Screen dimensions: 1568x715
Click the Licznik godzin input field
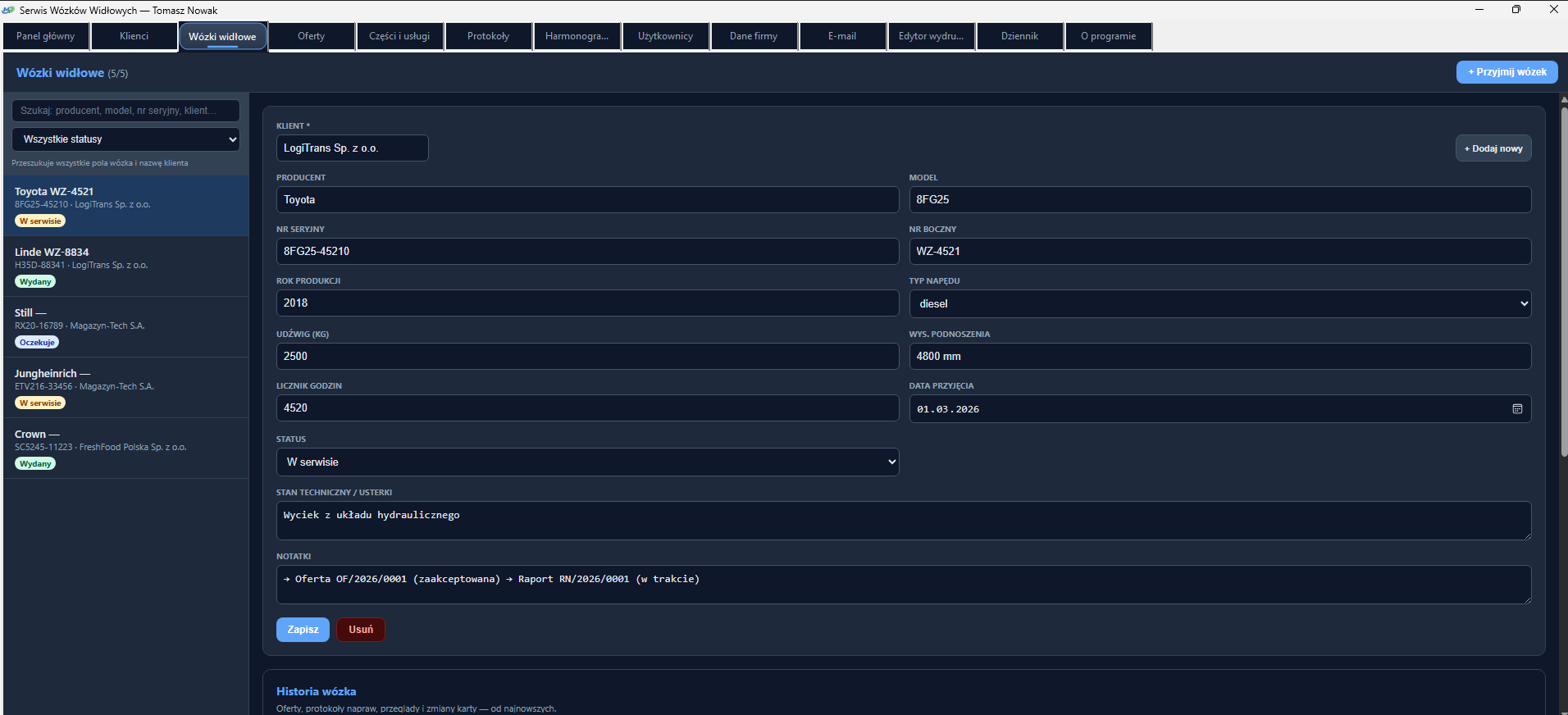pos(587,408)
